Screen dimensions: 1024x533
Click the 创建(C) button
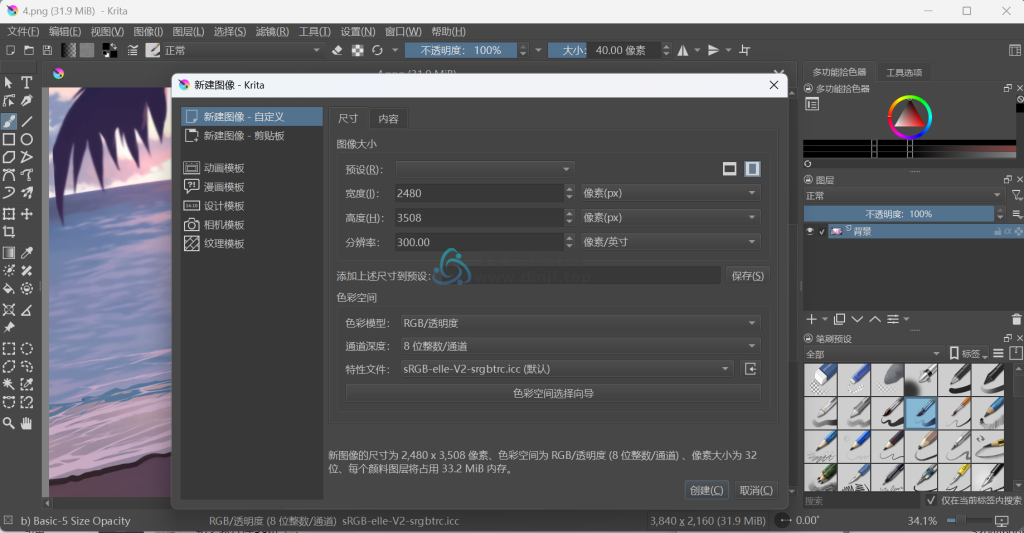[707, 490]
